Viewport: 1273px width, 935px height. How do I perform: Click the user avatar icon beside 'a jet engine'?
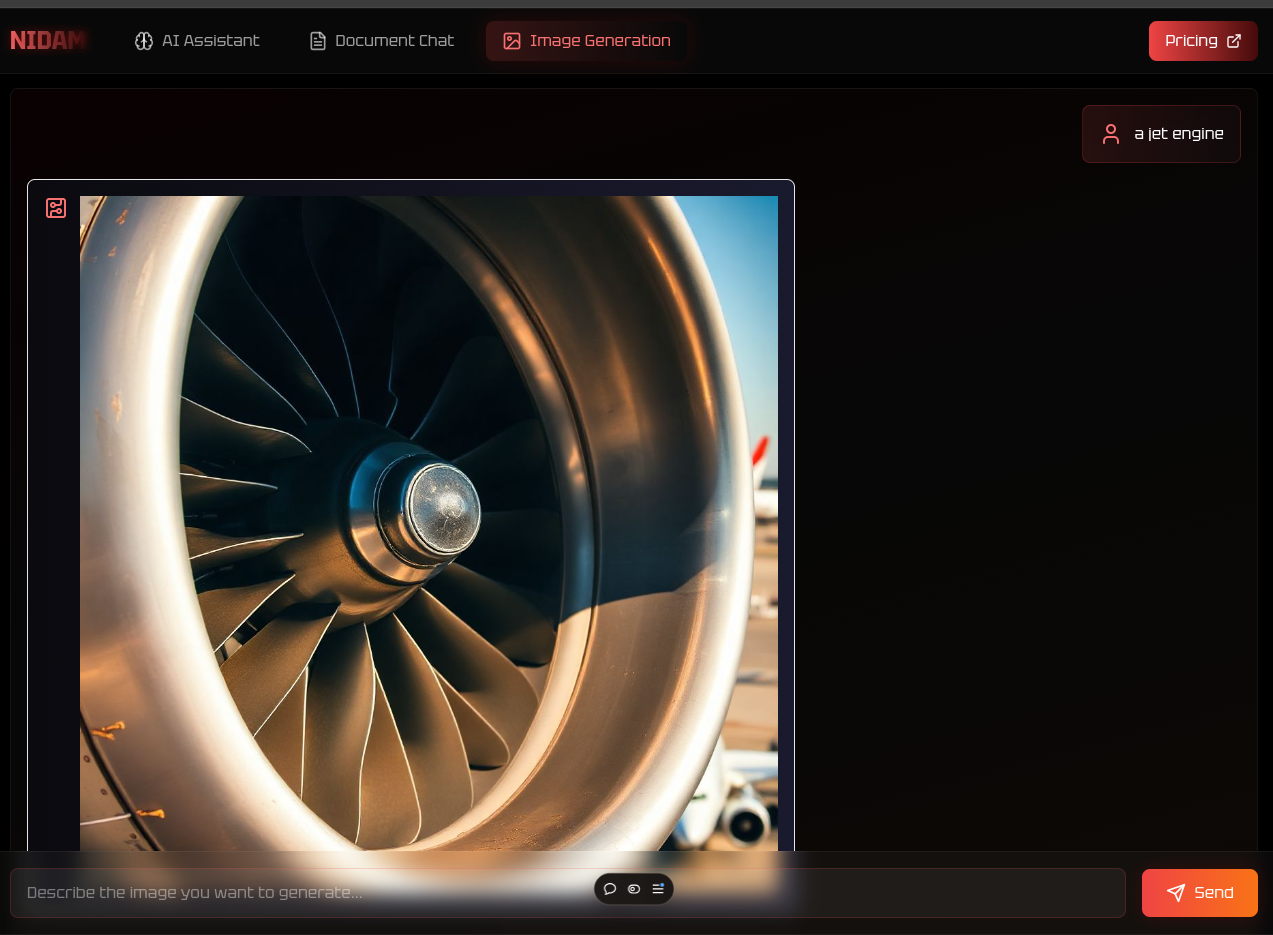pos(1111,134)
